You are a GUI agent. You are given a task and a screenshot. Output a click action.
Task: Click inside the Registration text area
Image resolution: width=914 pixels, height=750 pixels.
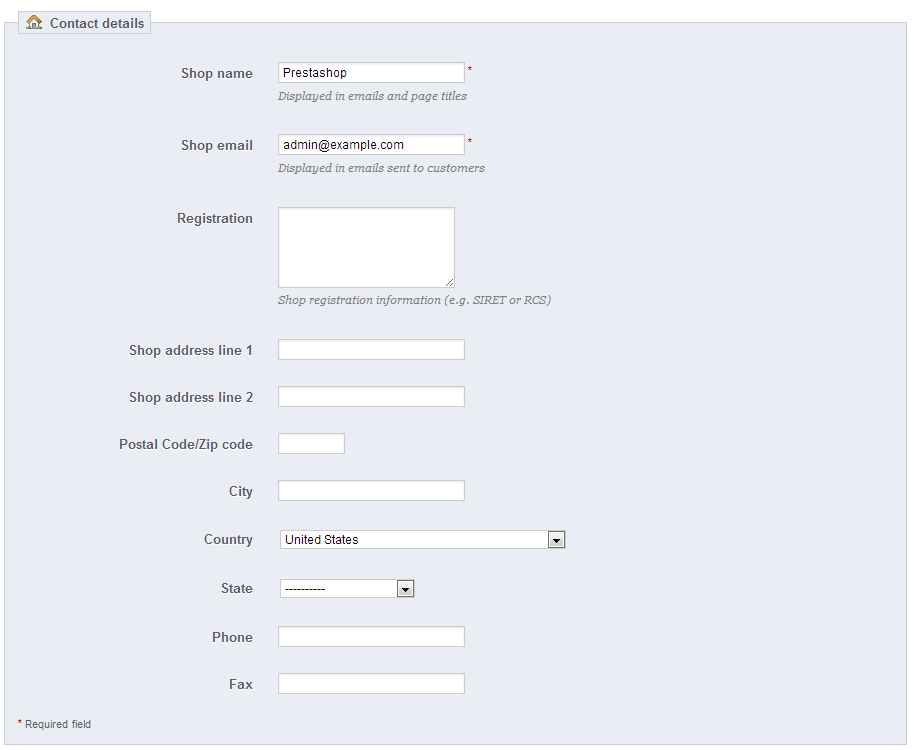tap(366, 247)
